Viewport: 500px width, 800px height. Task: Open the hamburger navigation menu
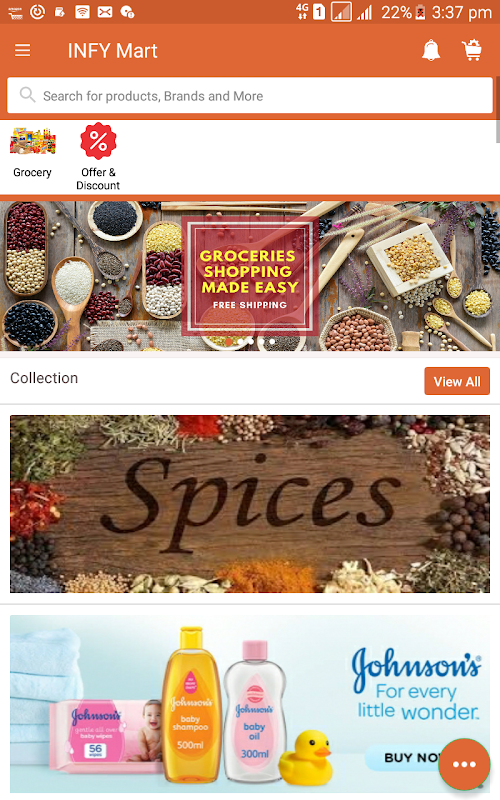click(22, 51)
